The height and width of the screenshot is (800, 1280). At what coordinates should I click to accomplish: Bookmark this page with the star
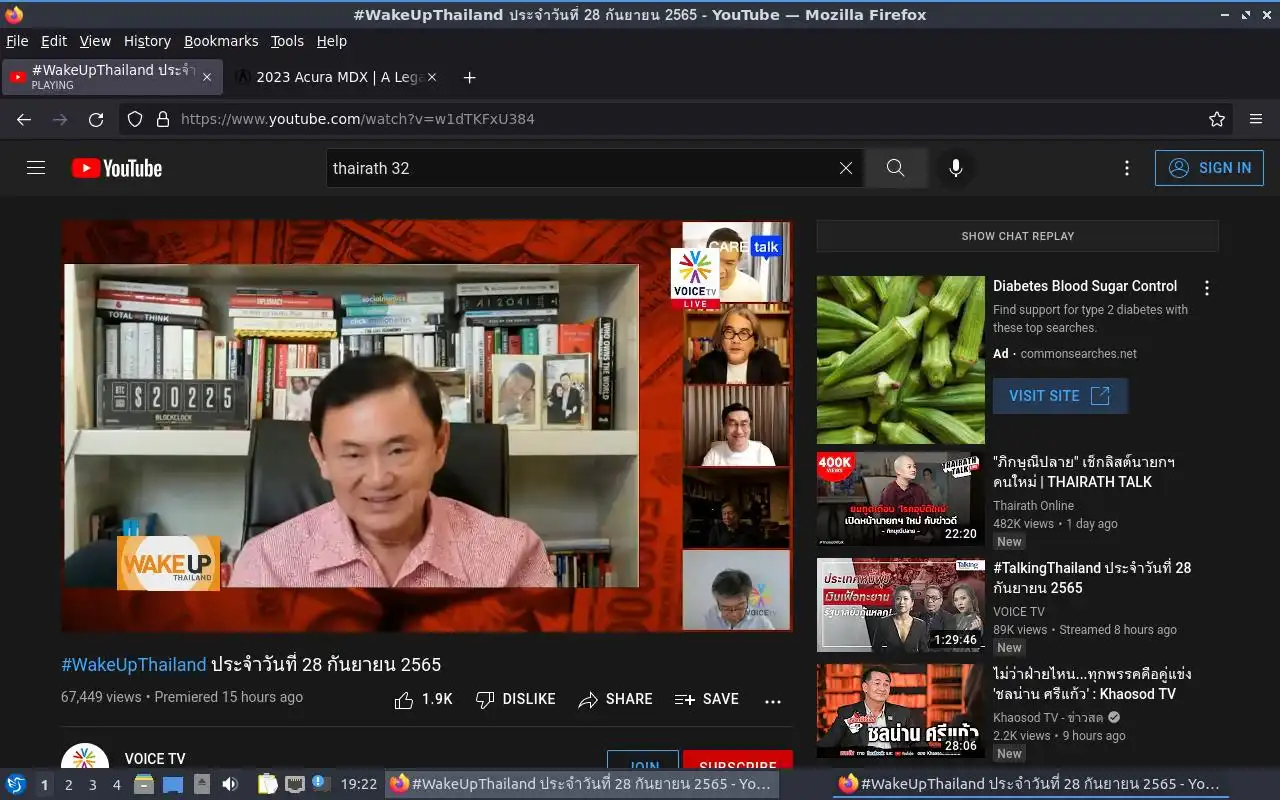click(1217, 119)
